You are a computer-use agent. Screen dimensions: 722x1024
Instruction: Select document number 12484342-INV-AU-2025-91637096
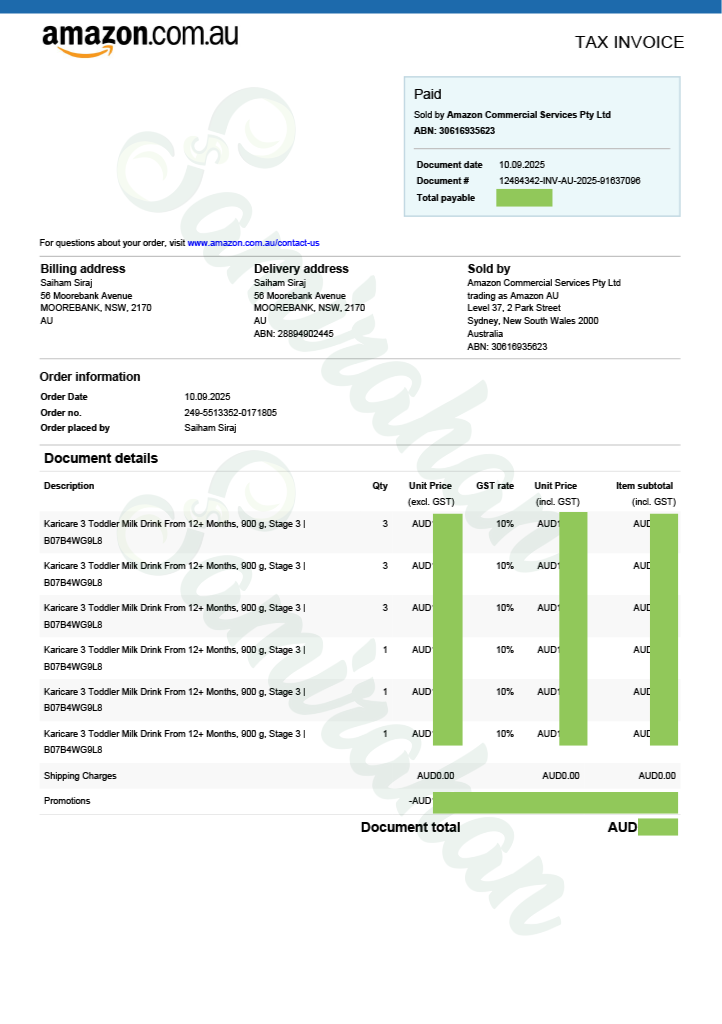click(x=569, y=181)
